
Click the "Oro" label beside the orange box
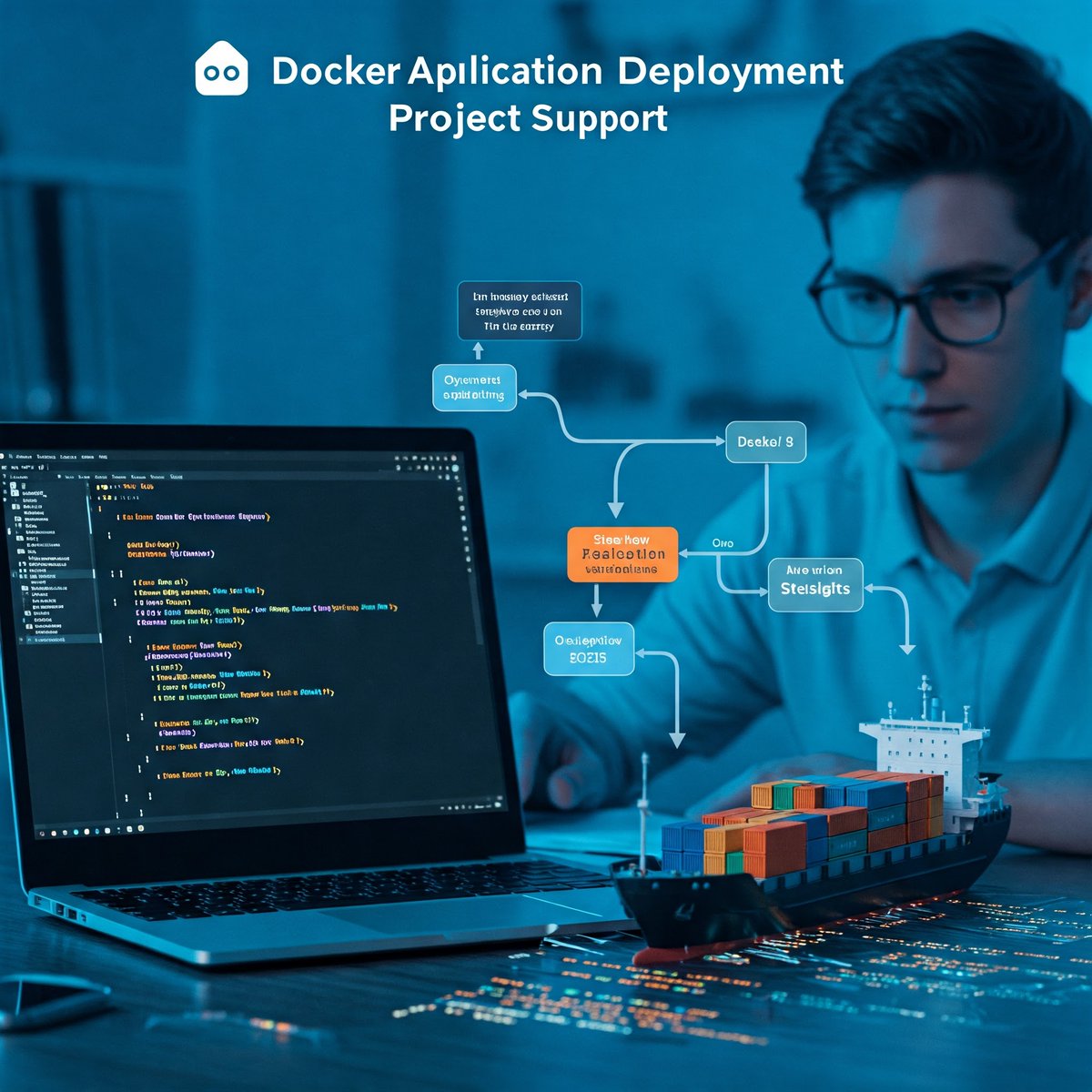(x=723, y=543)
